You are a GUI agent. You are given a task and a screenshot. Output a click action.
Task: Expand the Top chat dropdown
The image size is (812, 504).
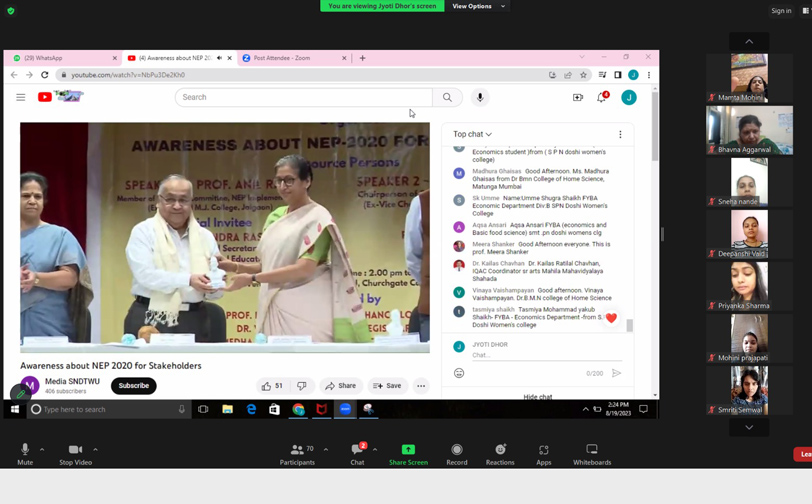click(472, 134)
